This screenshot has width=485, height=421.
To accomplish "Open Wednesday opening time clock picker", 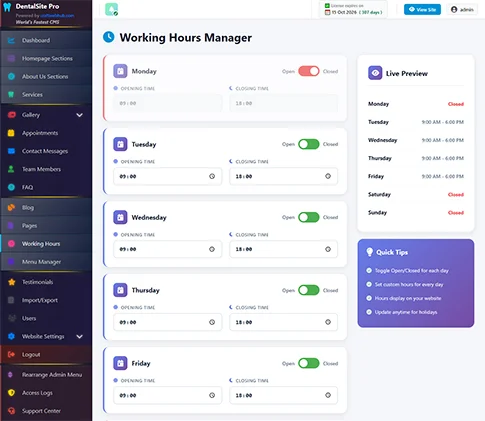I will (212, 249).
